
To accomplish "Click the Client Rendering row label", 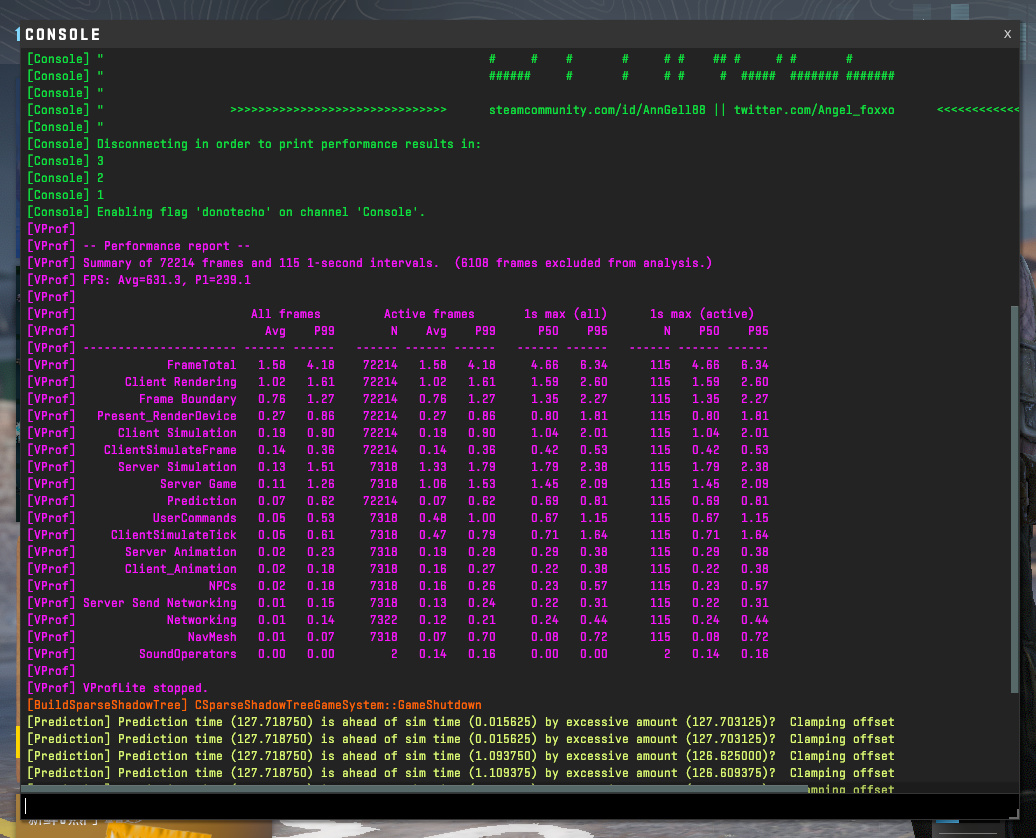I will 180,382.
